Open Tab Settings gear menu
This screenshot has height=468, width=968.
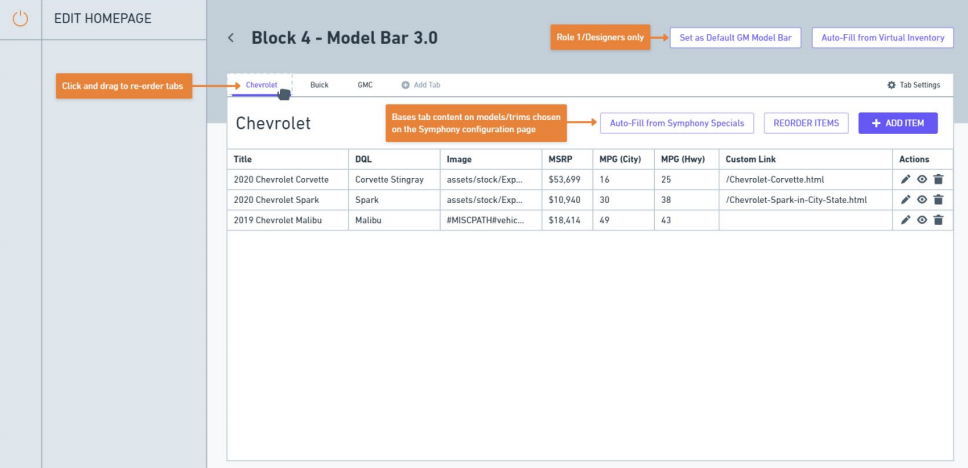click(913, 85)
